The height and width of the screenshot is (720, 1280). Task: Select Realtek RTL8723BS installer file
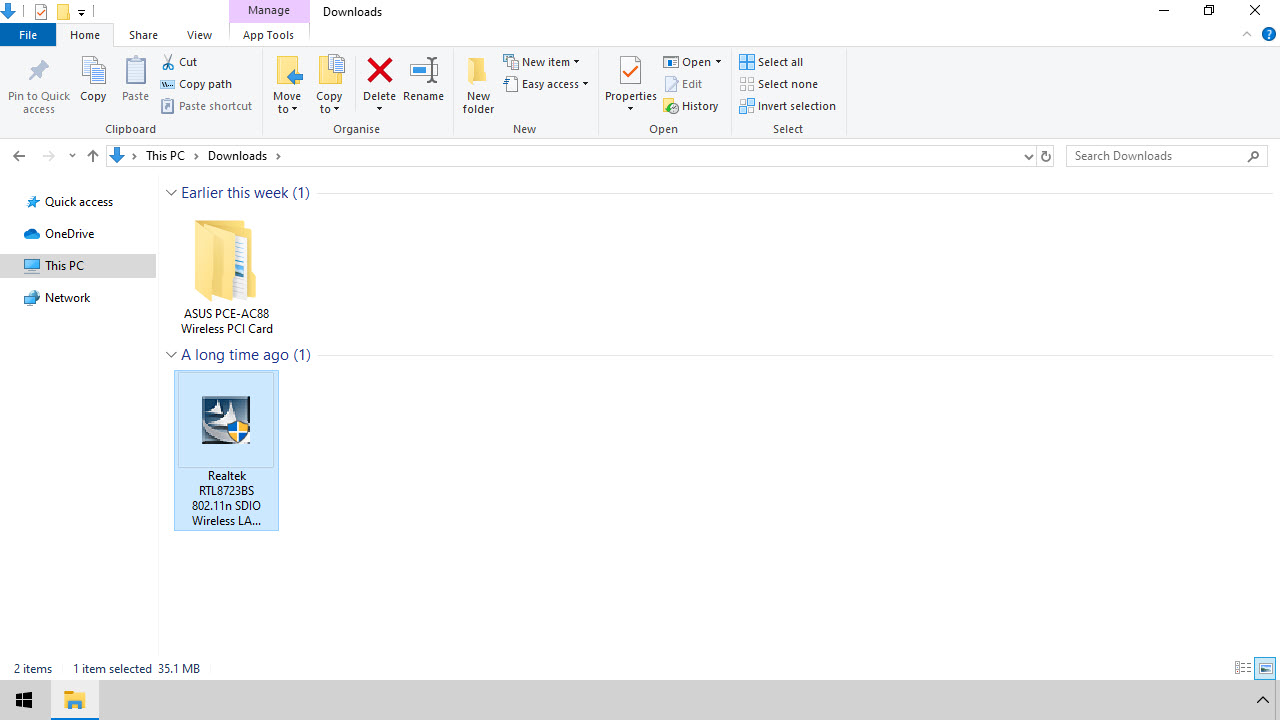click(227, 451)
